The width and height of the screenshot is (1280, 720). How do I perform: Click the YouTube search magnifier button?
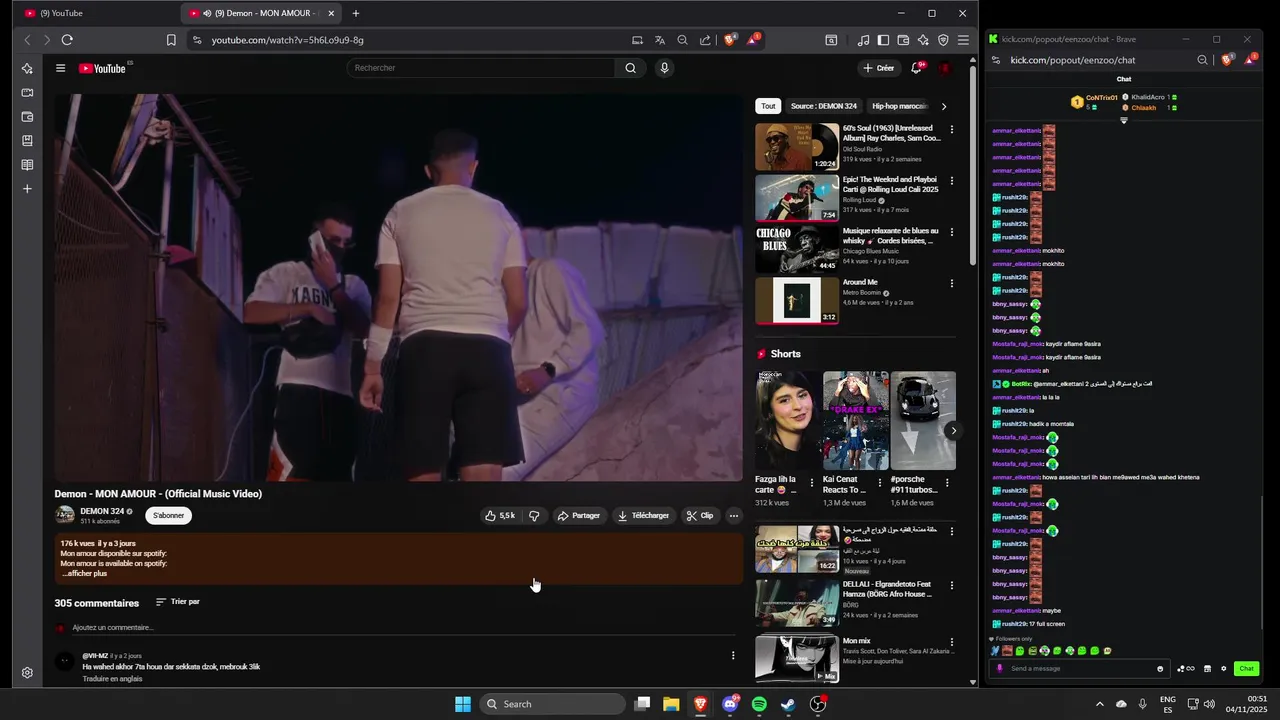(630, 68)
